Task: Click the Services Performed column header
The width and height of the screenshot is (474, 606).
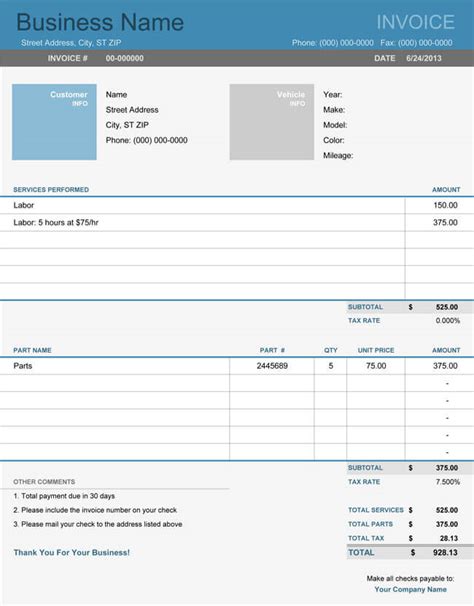Action: 51,190
